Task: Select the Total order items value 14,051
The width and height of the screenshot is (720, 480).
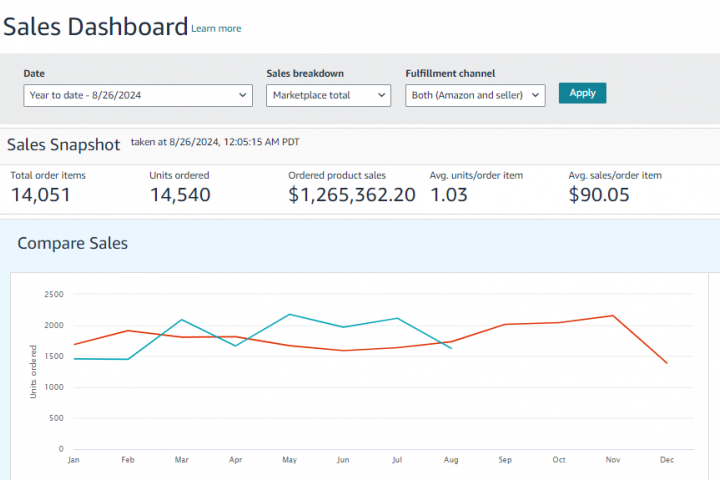Action: (x=41, y=195)
